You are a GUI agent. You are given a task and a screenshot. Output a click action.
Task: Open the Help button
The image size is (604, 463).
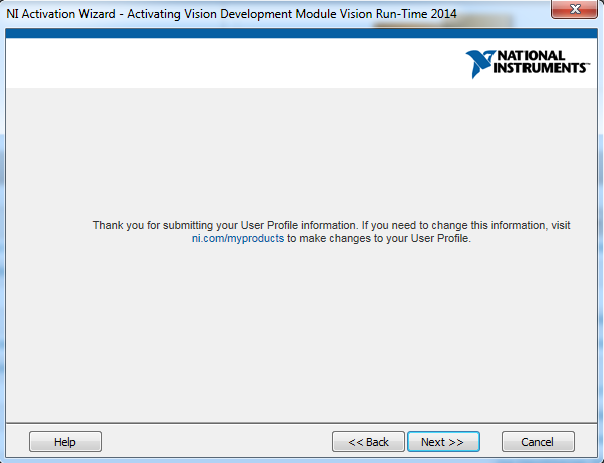65,441
